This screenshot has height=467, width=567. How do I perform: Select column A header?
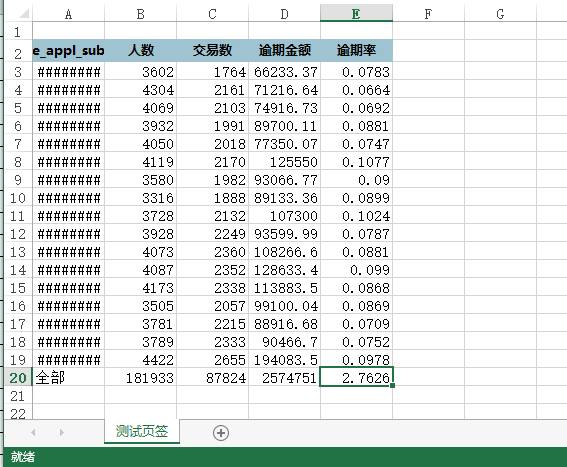coord(68,13)
